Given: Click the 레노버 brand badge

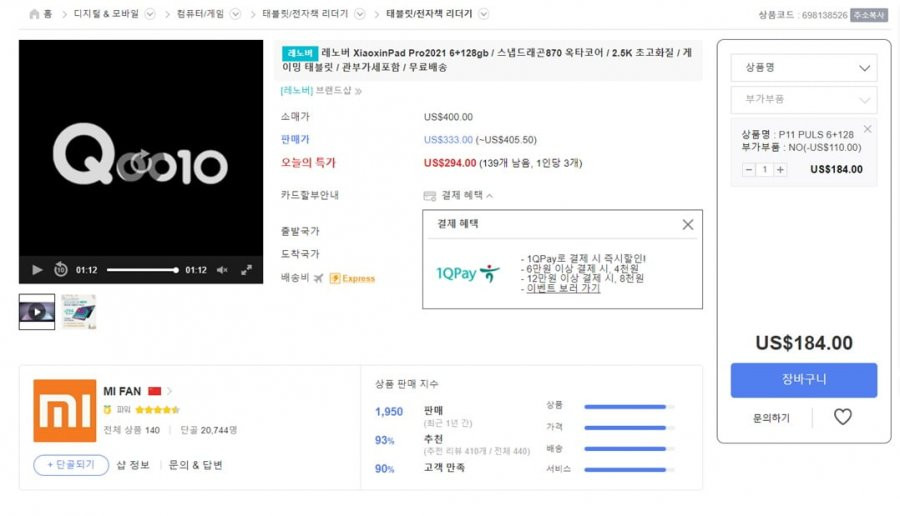Looking at the screenshot, I should pyautogui.click(x=300, y=53).
